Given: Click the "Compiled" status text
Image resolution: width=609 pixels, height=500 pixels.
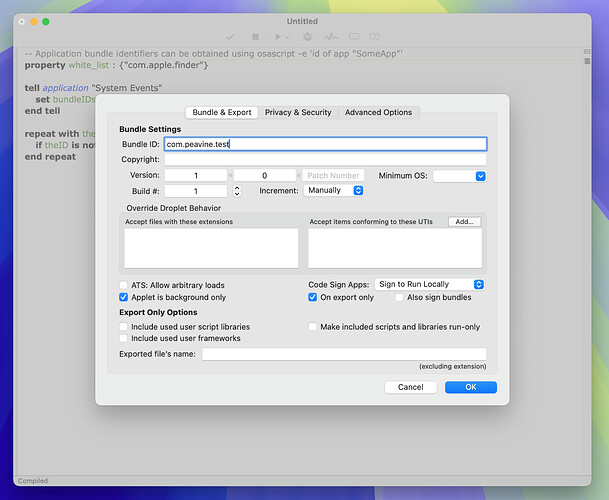Looking at the screenshot, I should [33, 481].
